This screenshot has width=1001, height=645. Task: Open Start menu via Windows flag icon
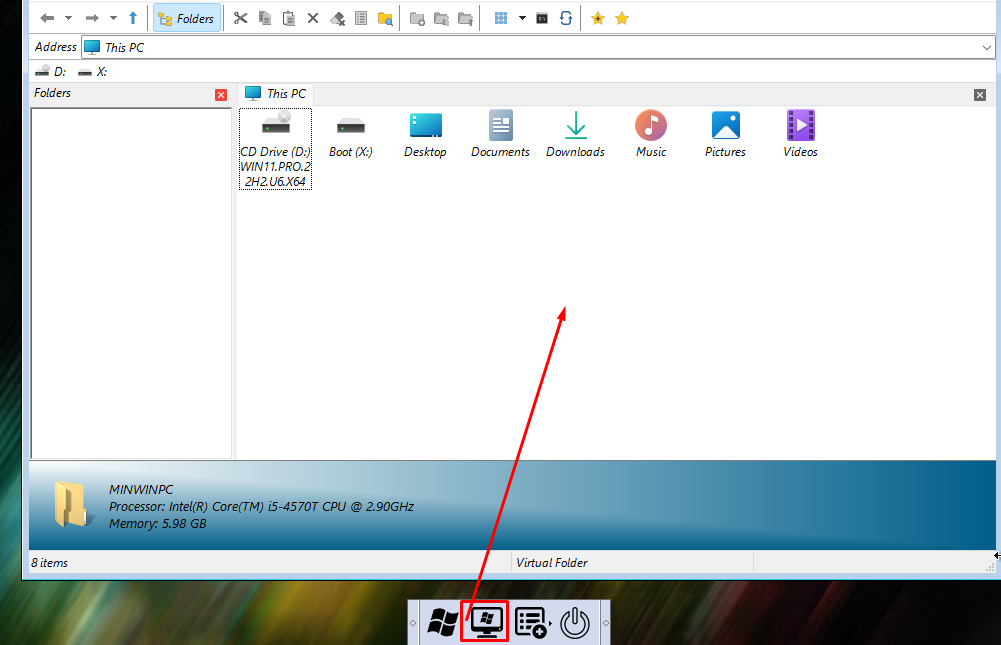(x=442, y=623)
